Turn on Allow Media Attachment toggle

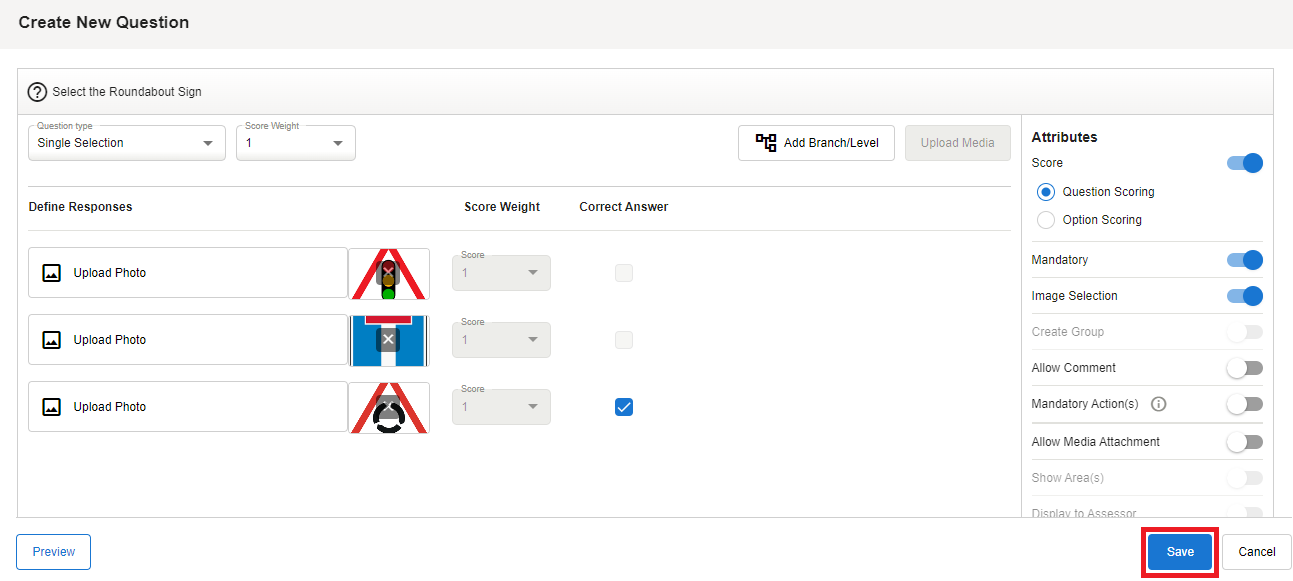click(1245, 442)
